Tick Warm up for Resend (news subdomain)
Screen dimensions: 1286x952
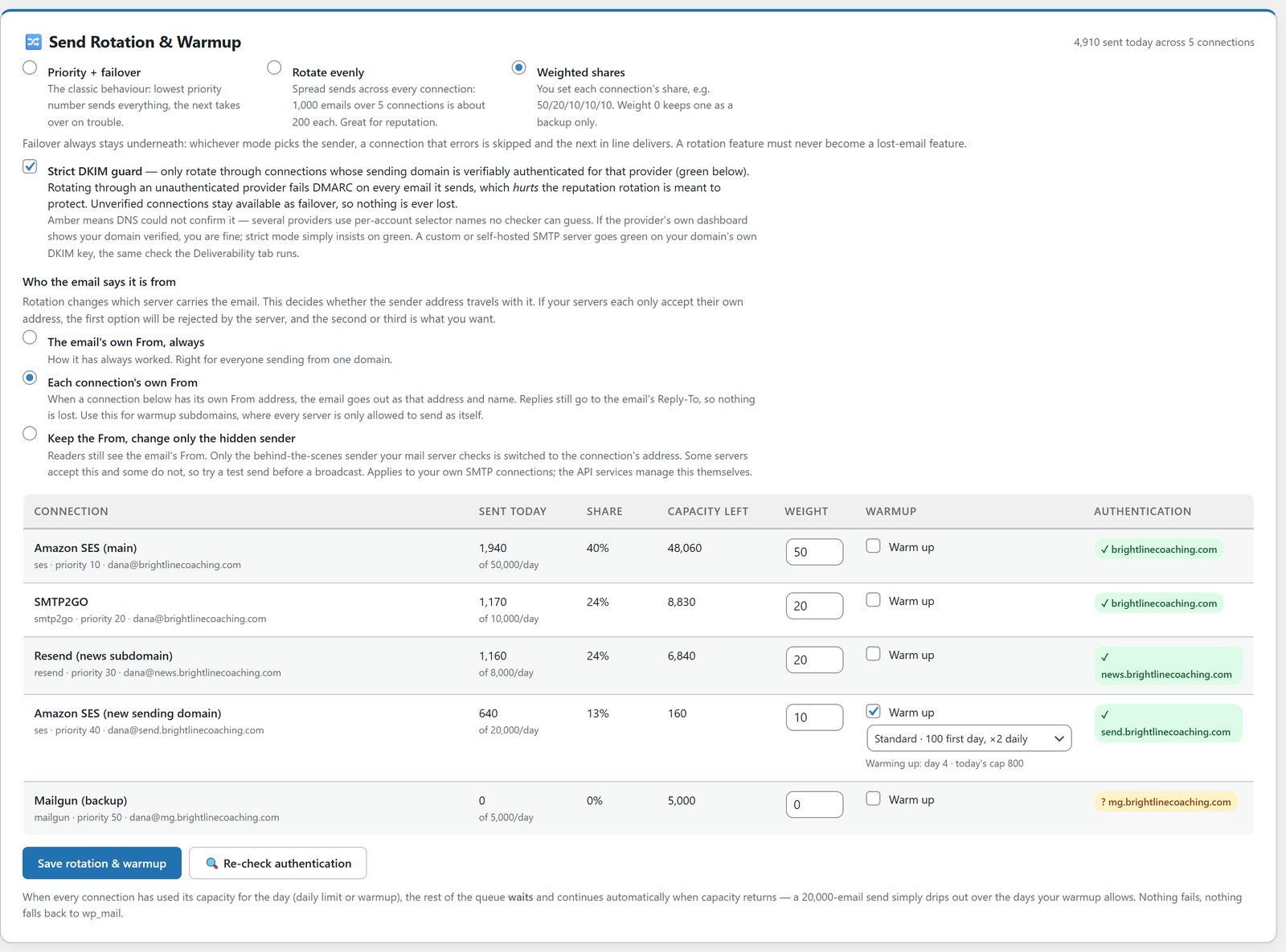pyautogui.click(x=873, y=654)
